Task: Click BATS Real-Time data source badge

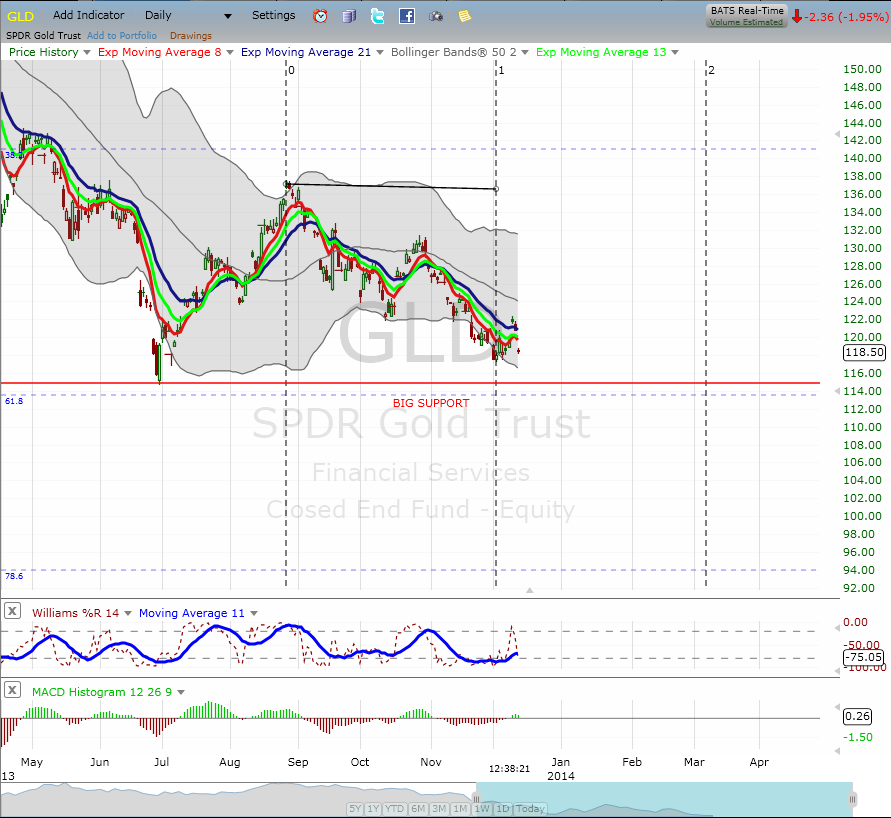Action: [747, 16]
